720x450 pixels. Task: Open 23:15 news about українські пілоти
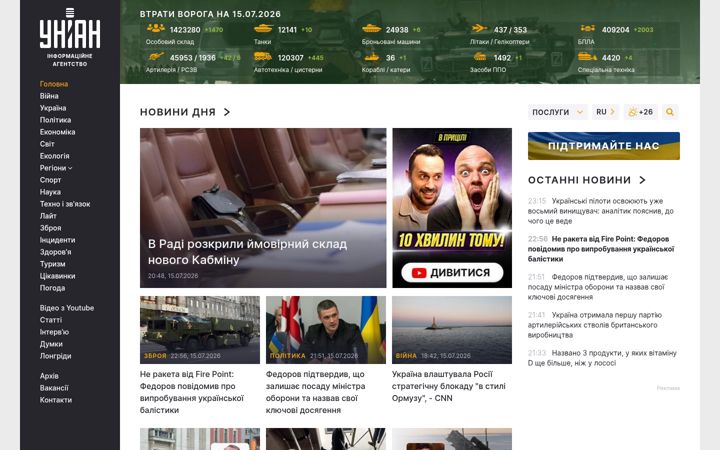pyautogui.click(x=601, y=211)
